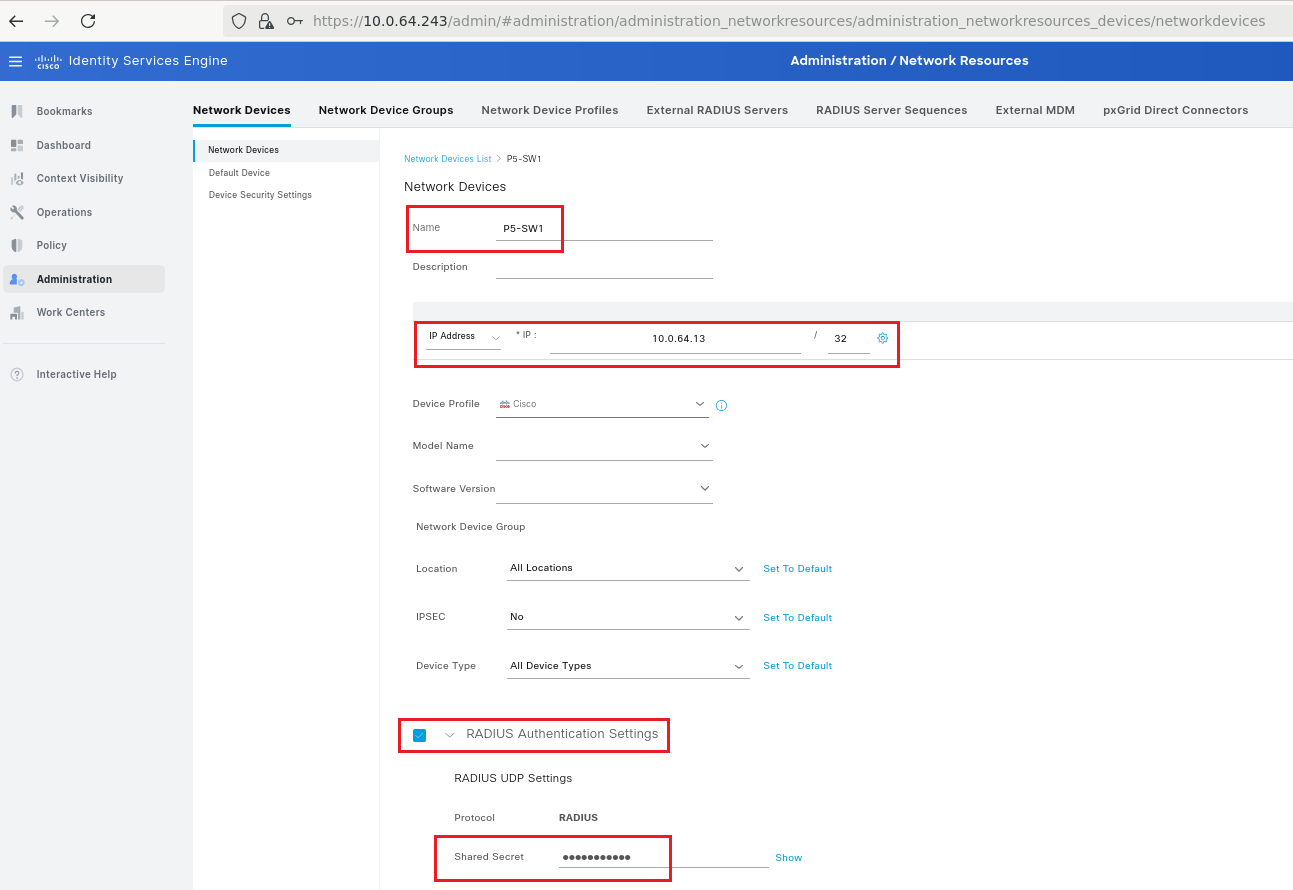Click the subnet mask field showing 32
The width and height of the screenshot is (1293, 890).
(x=848, y=339)
